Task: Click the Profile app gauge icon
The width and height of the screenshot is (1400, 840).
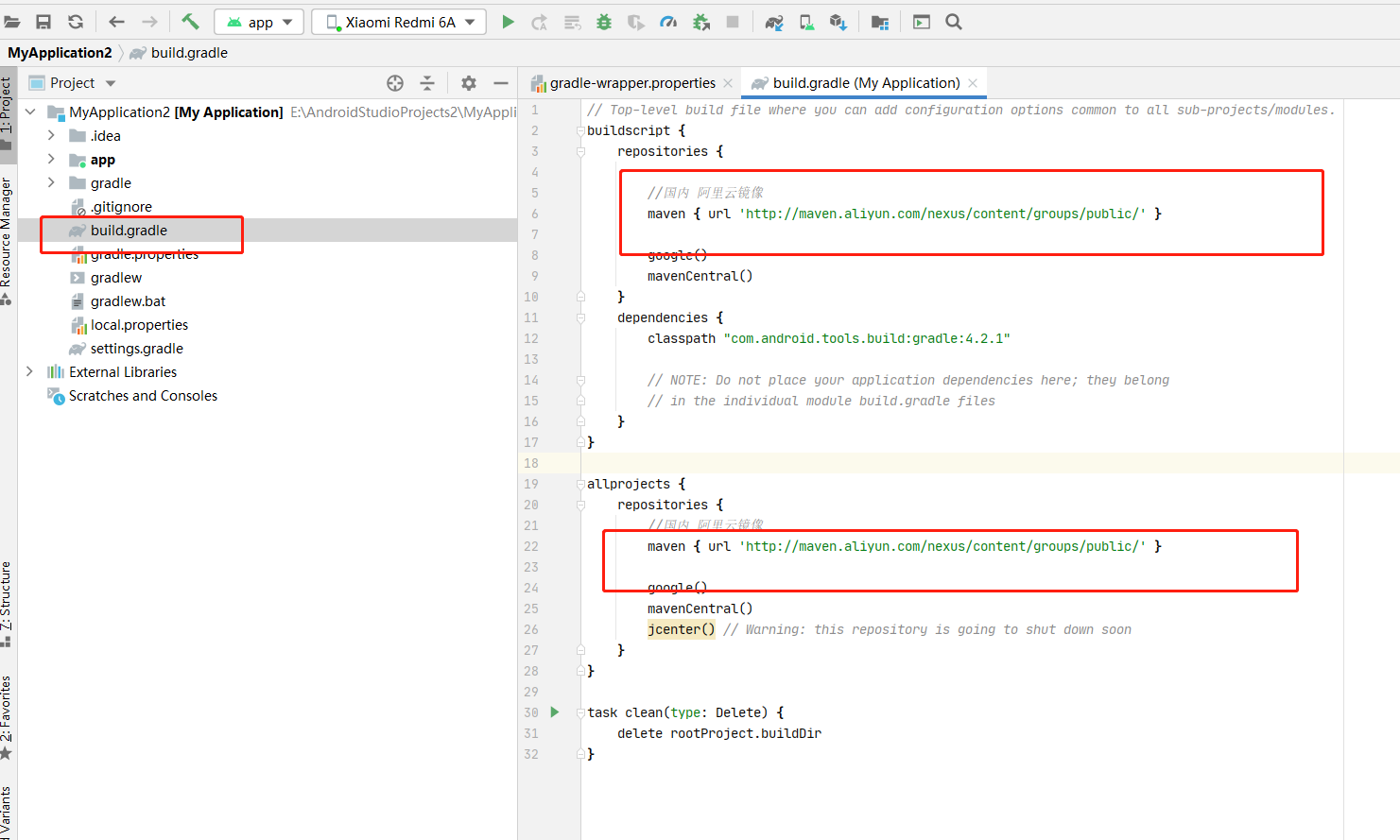Action: tap(668, 22)
